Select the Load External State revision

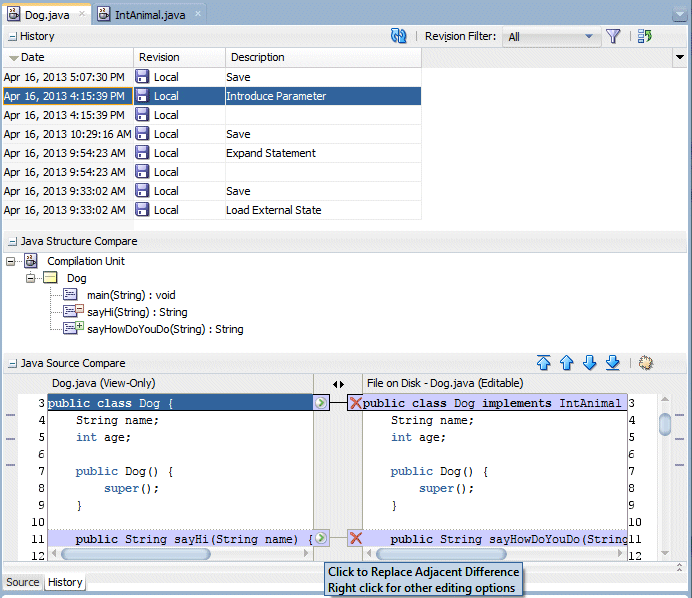pos(212,210)
